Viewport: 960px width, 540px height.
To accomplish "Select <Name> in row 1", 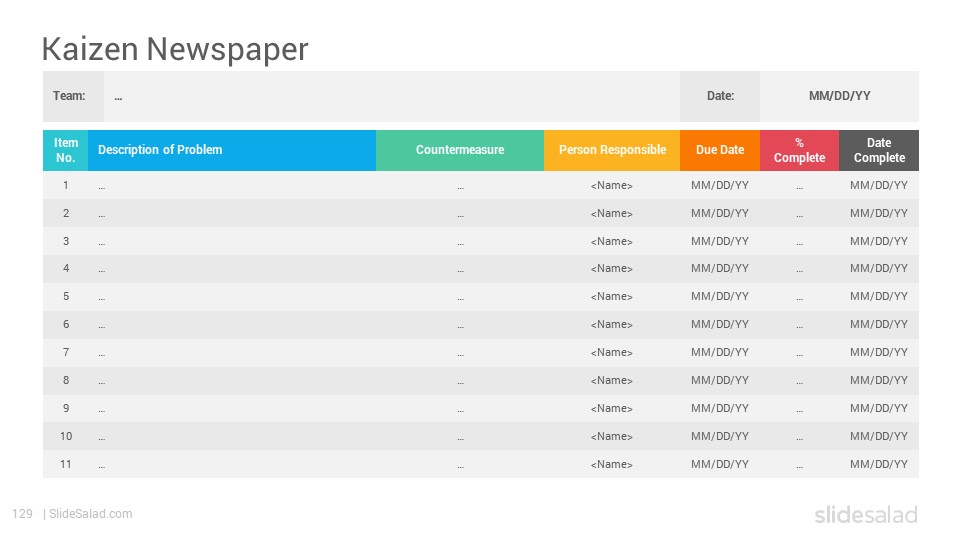I will click(x=612, y=185).
